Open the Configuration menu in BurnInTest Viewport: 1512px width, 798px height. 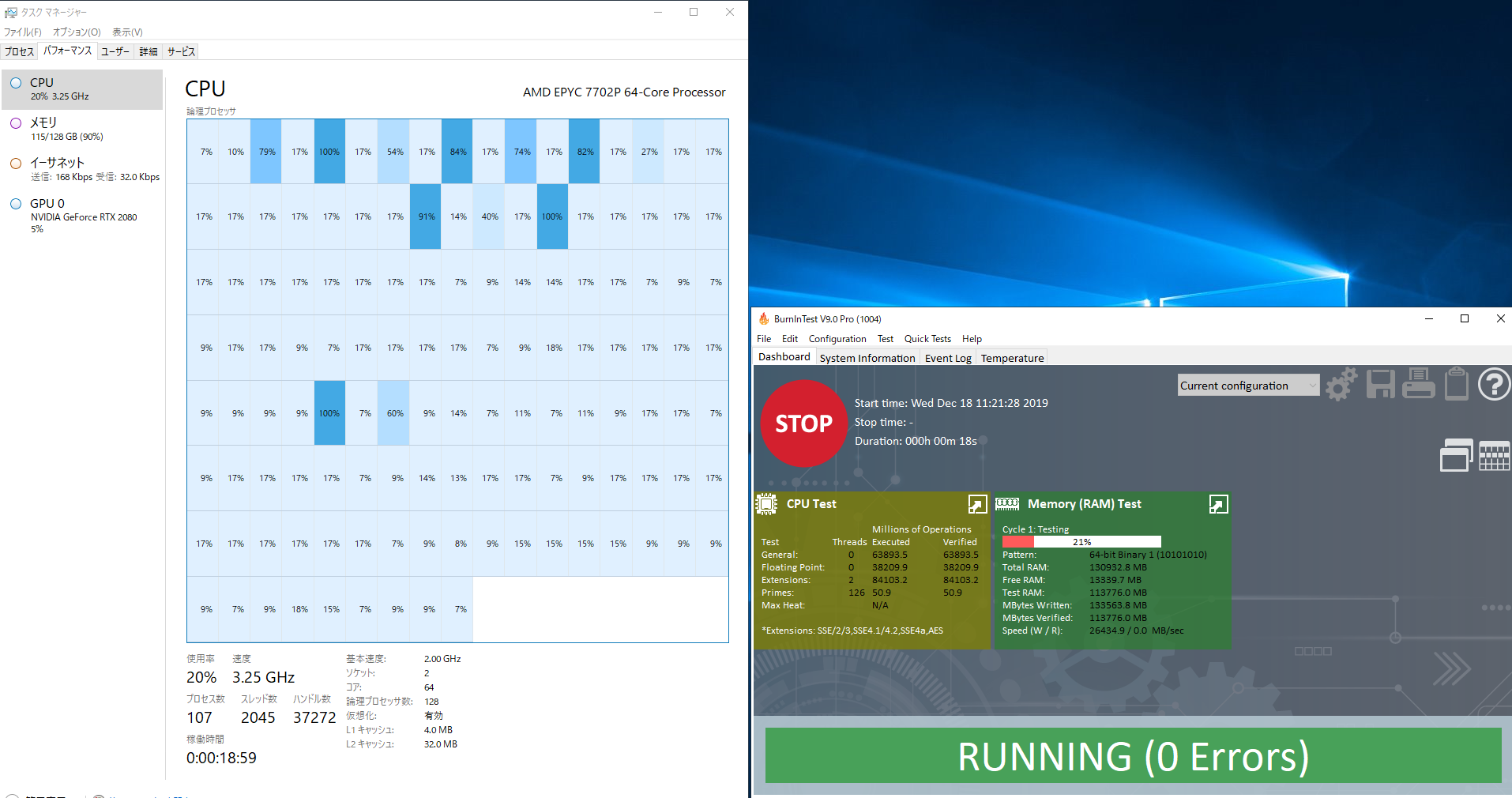click(x=837, y=339)
